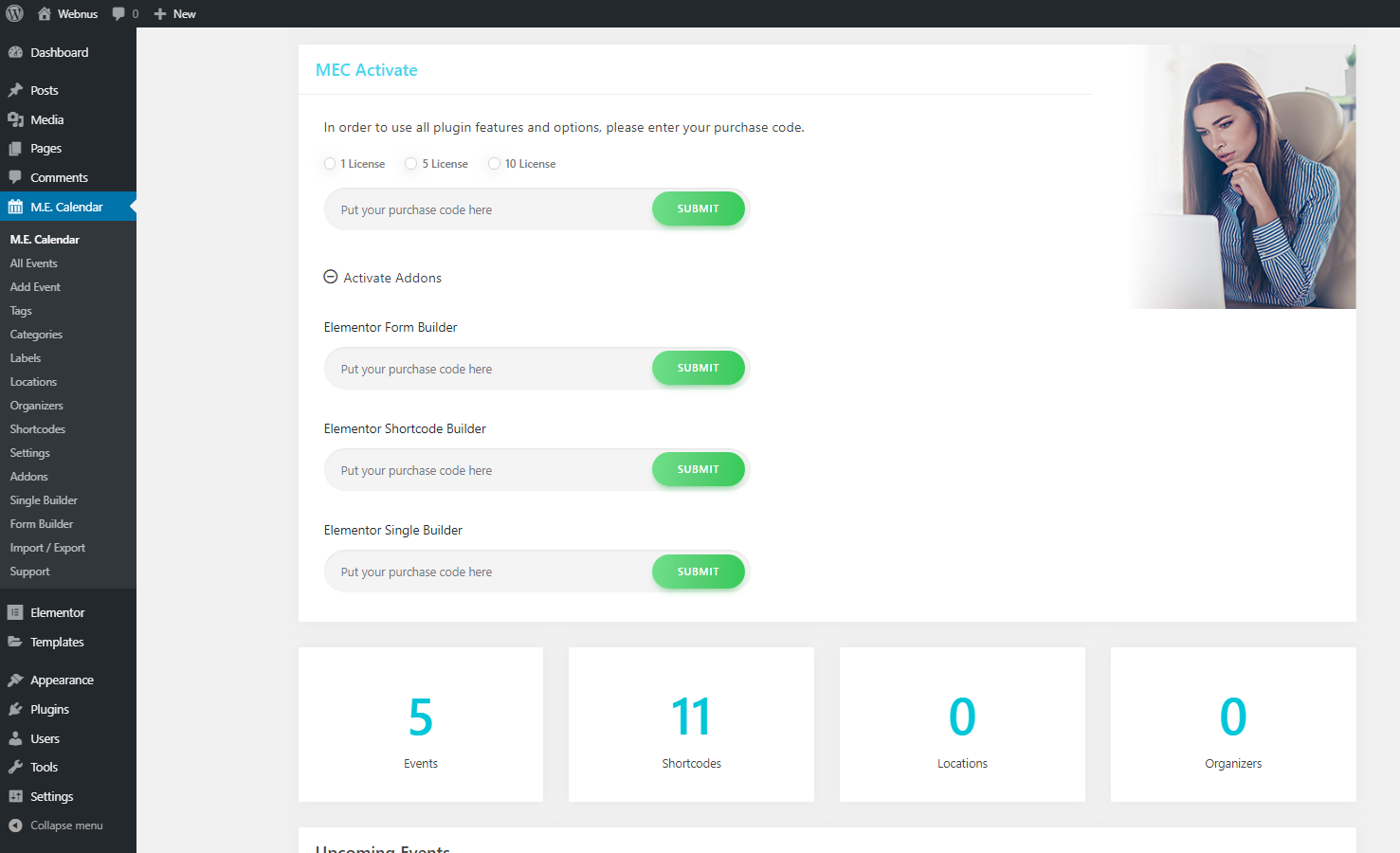The width and height of the screenshot is (1400, 853).
Task: Click the Tools wrench icon
Action: [x=15, y=767]
